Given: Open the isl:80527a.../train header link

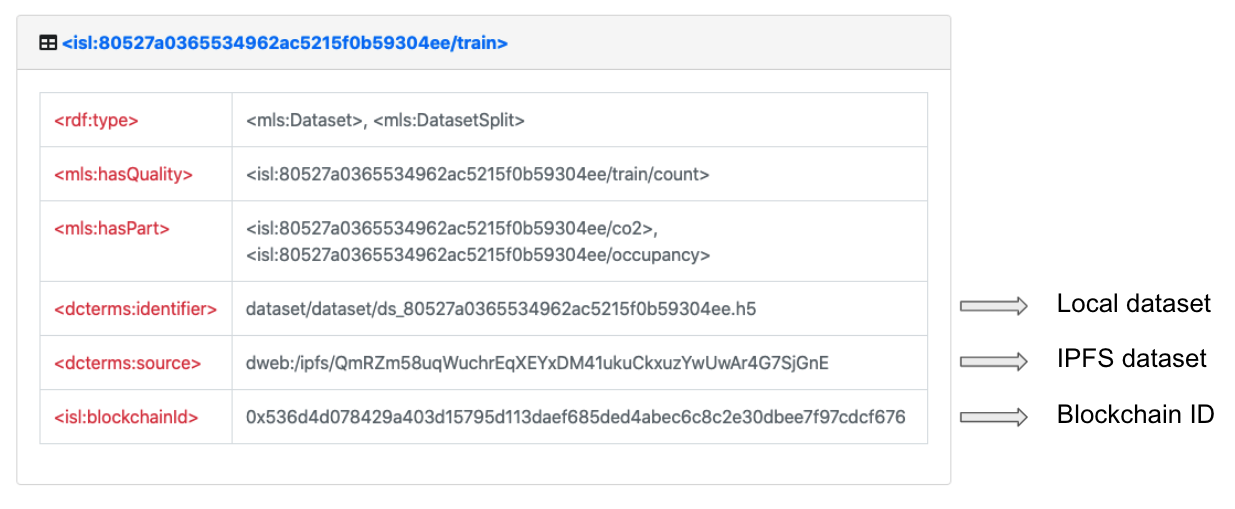Looking at the screenshot, I should point(285,43).
